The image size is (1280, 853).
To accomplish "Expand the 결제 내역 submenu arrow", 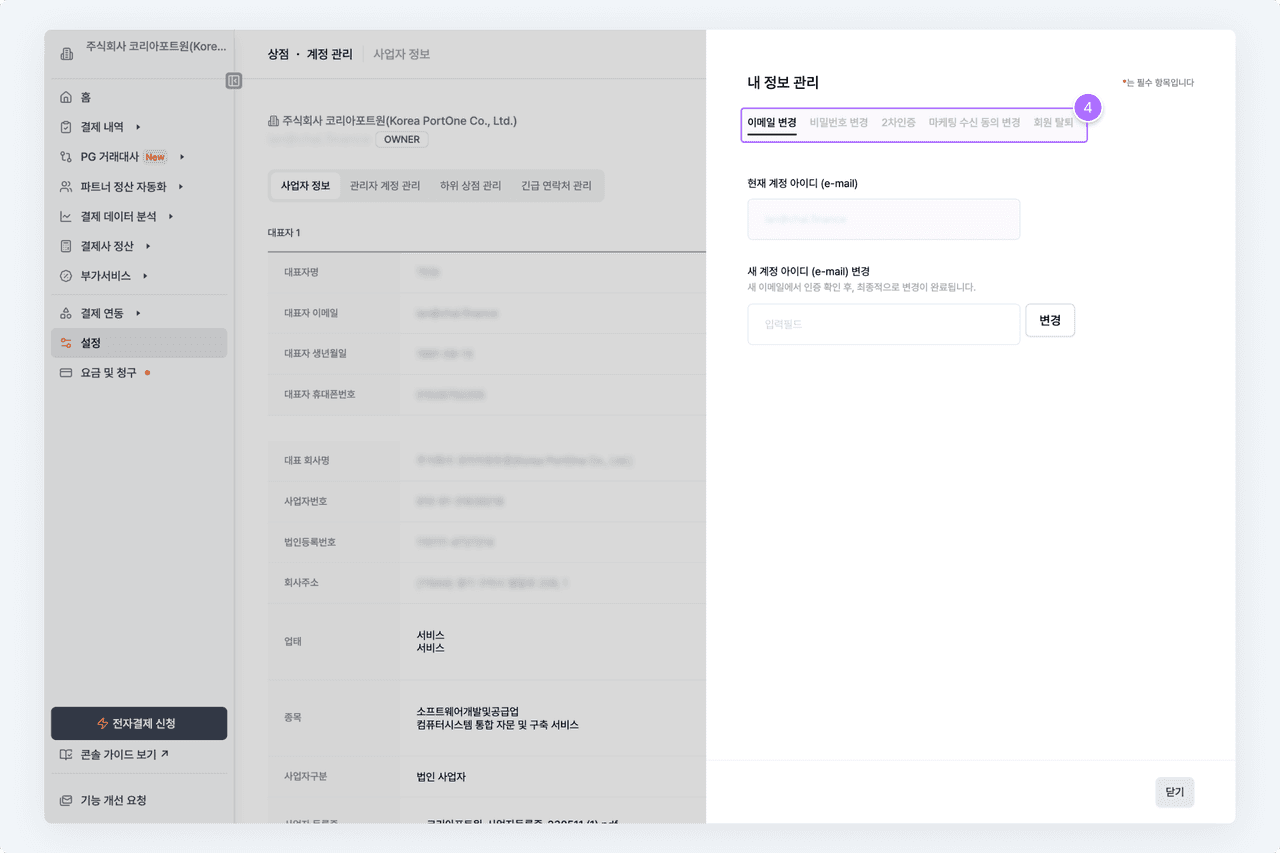I will point(138,127).
